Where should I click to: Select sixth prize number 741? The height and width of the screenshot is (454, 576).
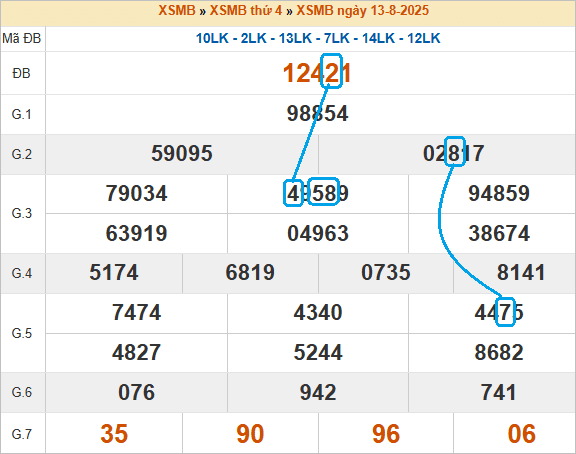499,393
